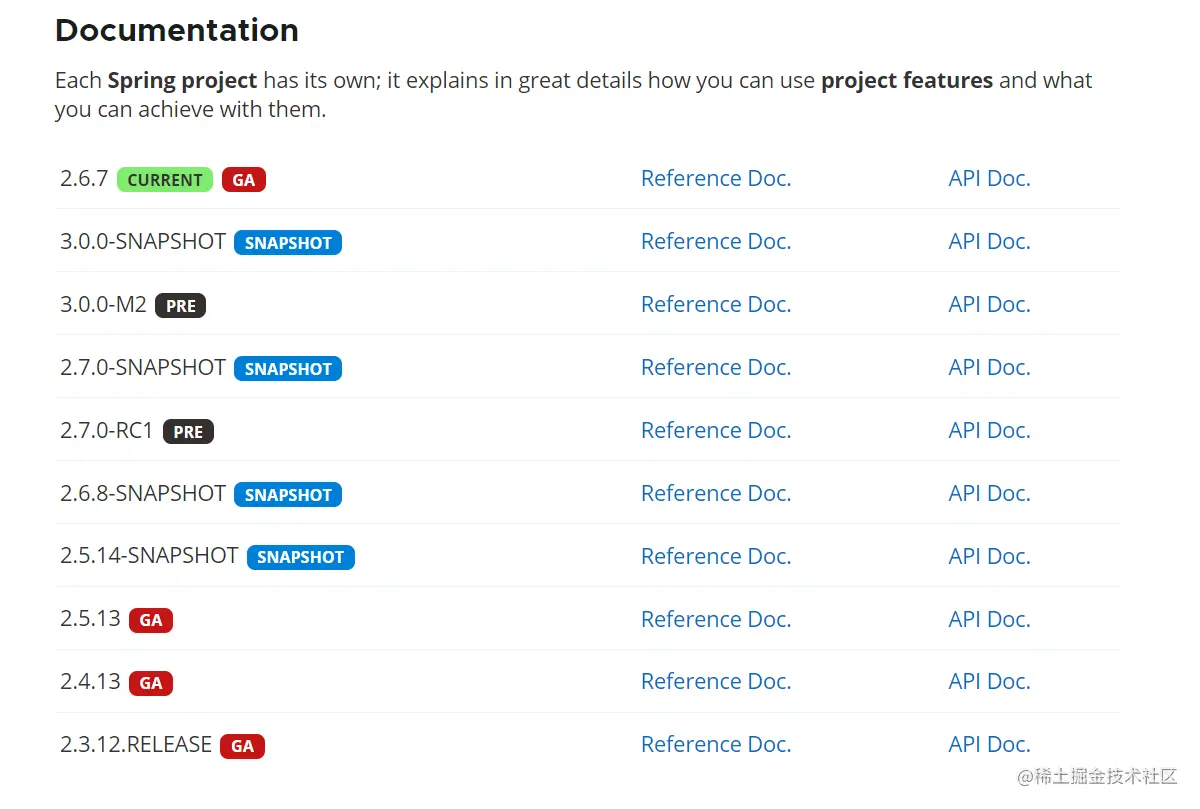Select the version text 2.6.8-SNAPSHOT
1200x809 pixels.
click(143, 494)
